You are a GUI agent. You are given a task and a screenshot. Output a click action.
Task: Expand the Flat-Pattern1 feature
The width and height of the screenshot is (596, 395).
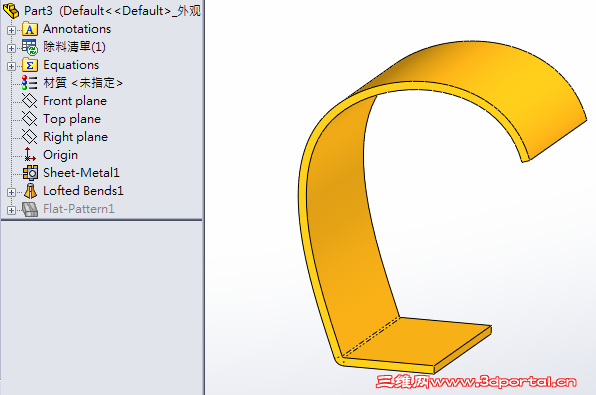click(x=11, y=210)
